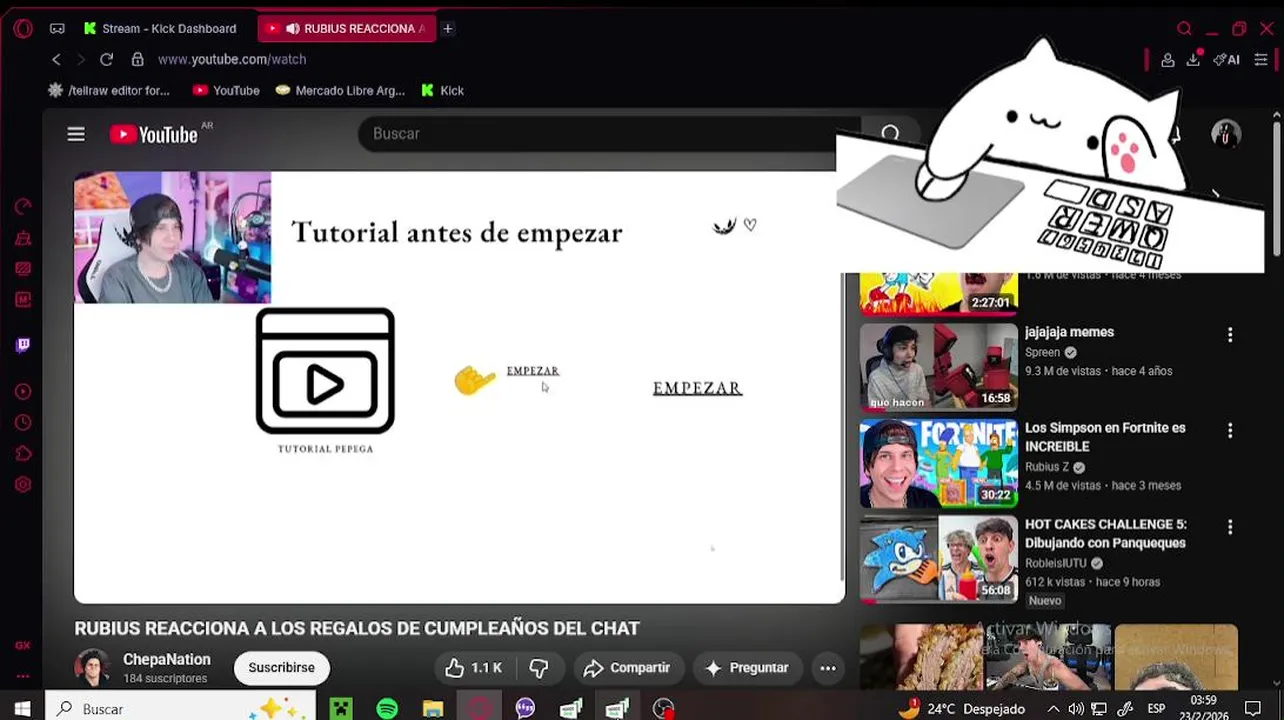The height and width of the screenshot is (720, 1284).
Task: Focus the Windows taskbar Buscar box
Action: point(180,709)
